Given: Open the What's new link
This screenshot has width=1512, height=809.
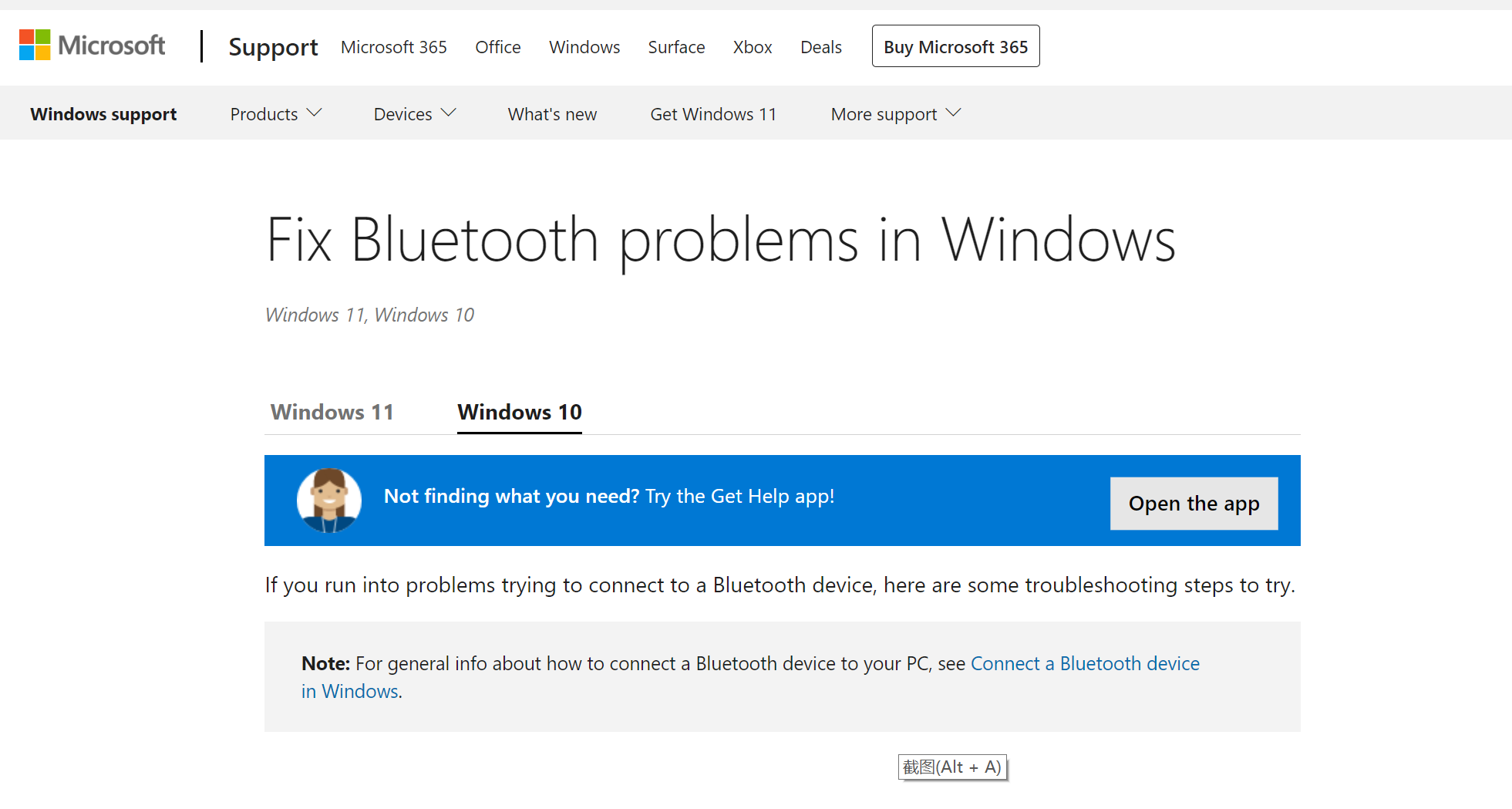Looking at the screenshot, I should pos(552,114).
